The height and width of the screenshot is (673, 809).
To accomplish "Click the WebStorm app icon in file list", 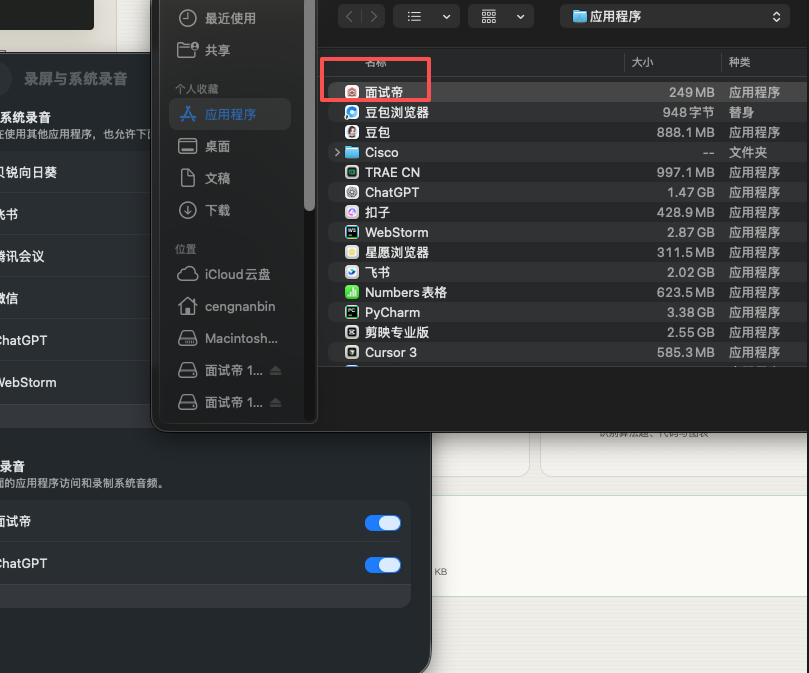I will [x=352, y=232].
